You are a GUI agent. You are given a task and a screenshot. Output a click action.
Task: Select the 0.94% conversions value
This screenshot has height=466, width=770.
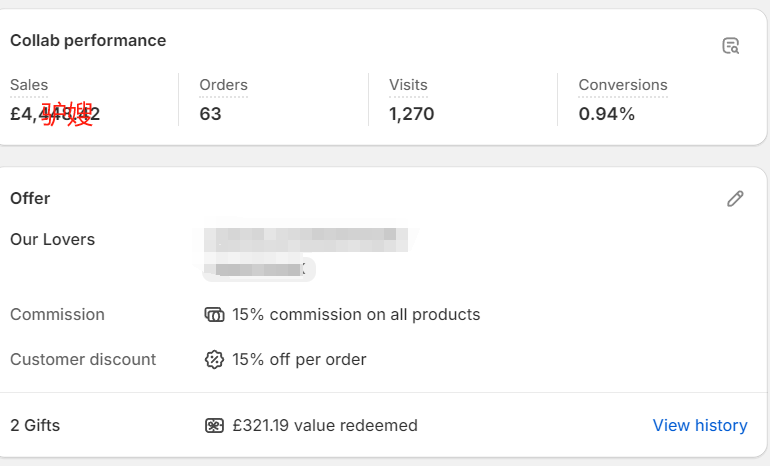pyautogui.click(x=607, y=114)
